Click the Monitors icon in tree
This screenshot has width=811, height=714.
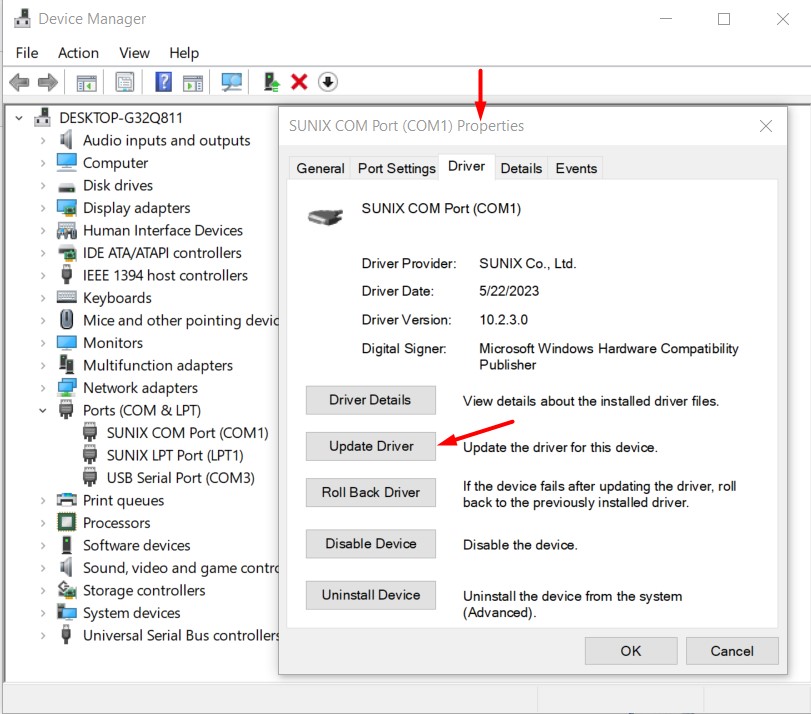pyautogui.click(x=67, y=343)
